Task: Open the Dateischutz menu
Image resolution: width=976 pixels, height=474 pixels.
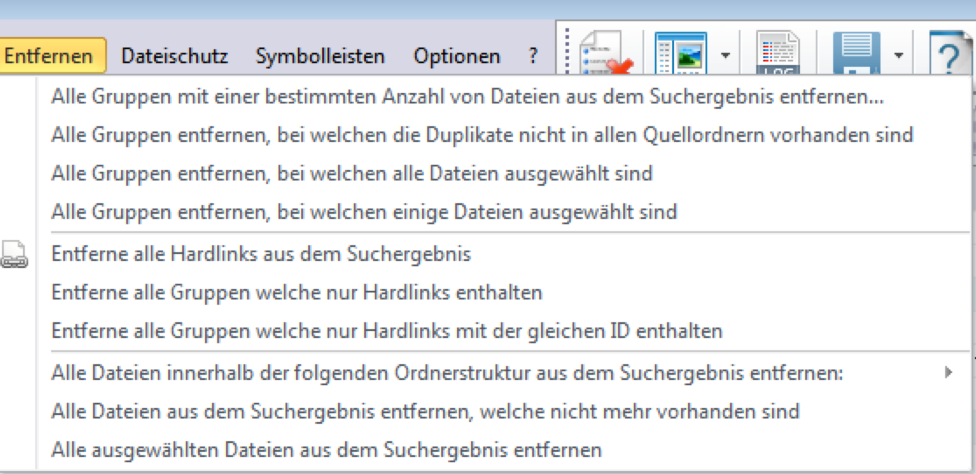Action: tap(175, 56)
